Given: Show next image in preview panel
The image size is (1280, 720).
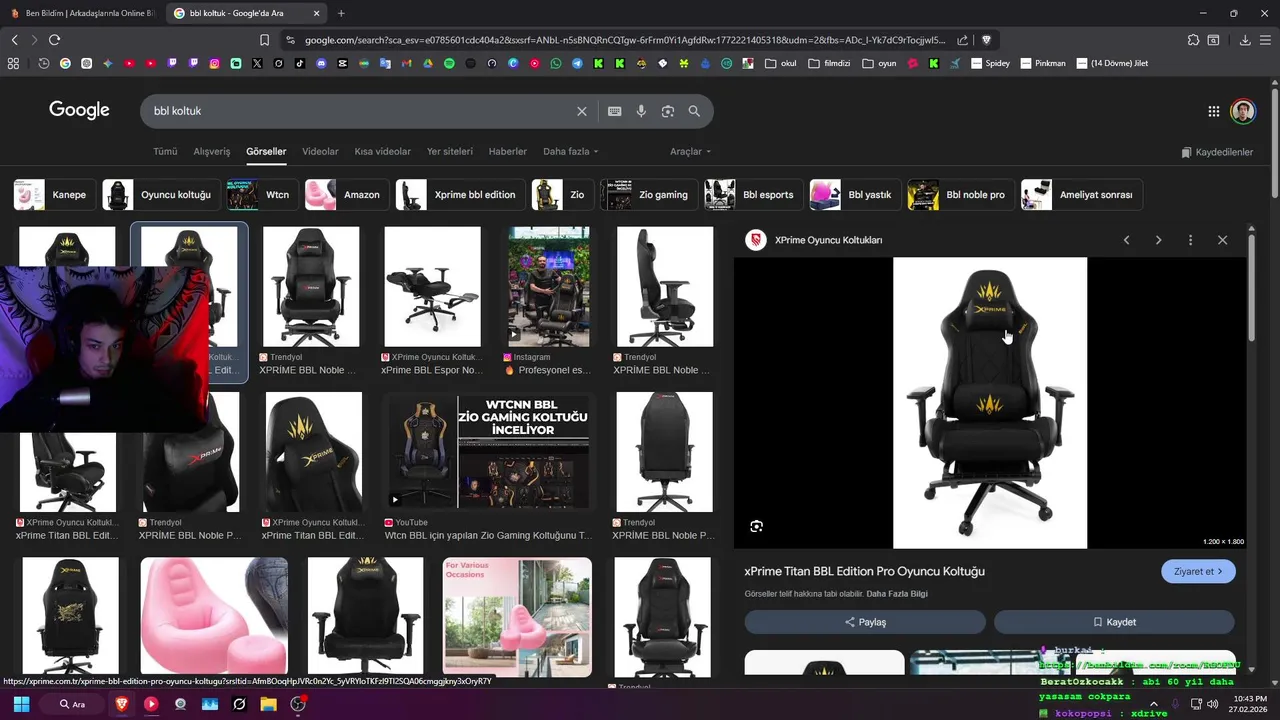Looking at the screenshot, I should pyautogui.click(x=1158, y=240).
